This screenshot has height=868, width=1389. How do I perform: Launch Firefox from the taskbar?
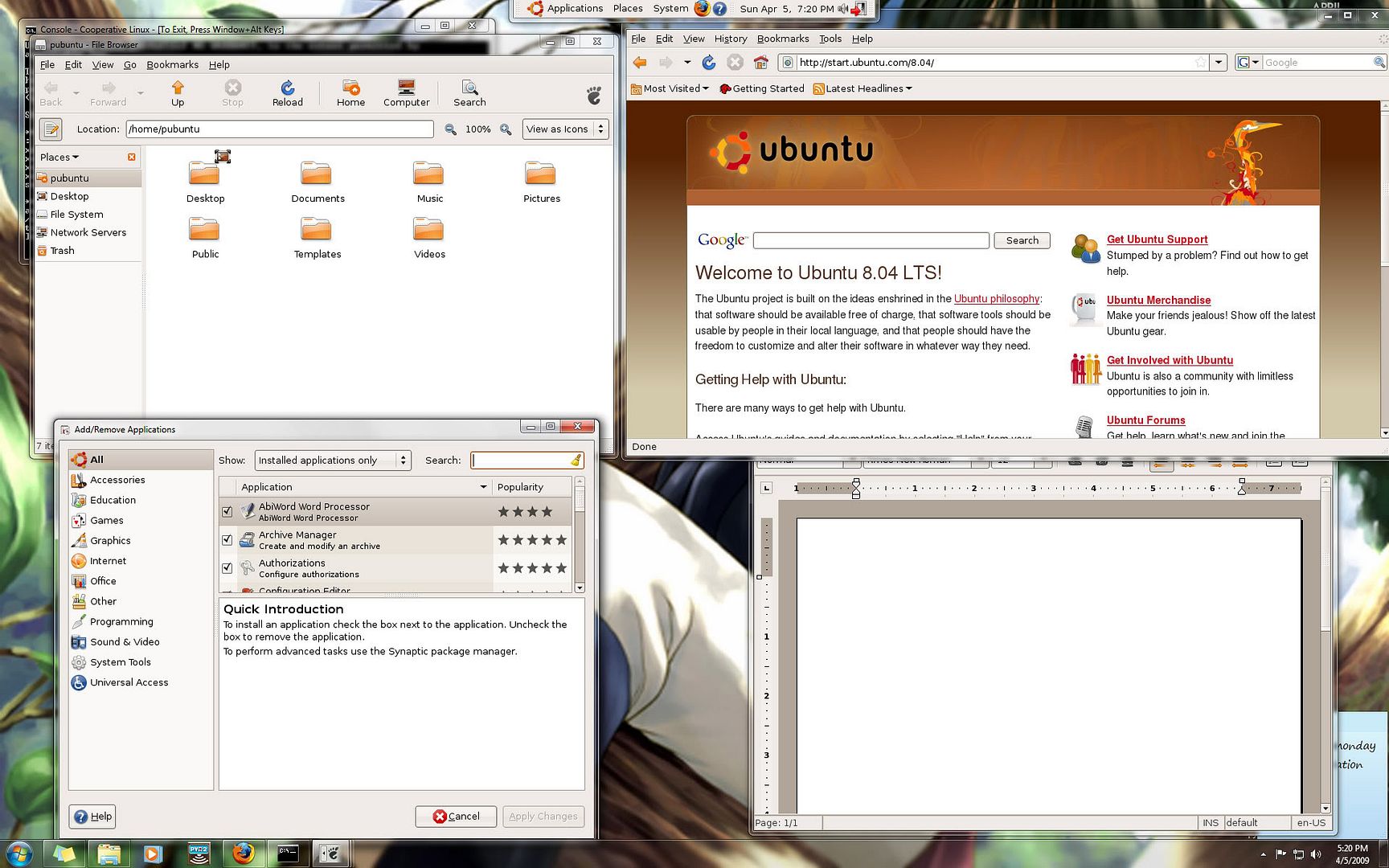pyautogui.click(x=244, y=853)
